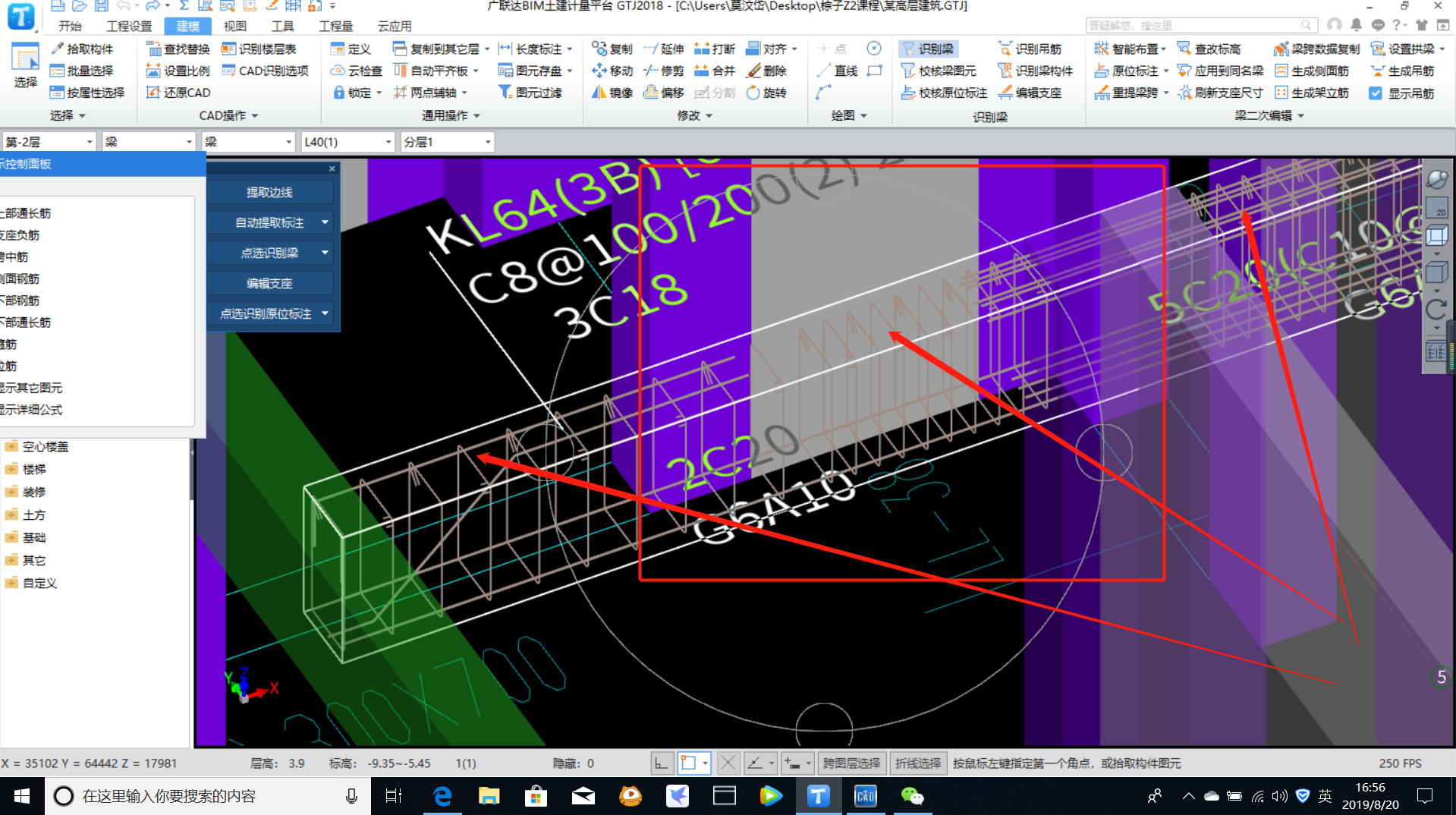
Task: Close the floating beam recognition panel
Action: [x=332, y=168]
